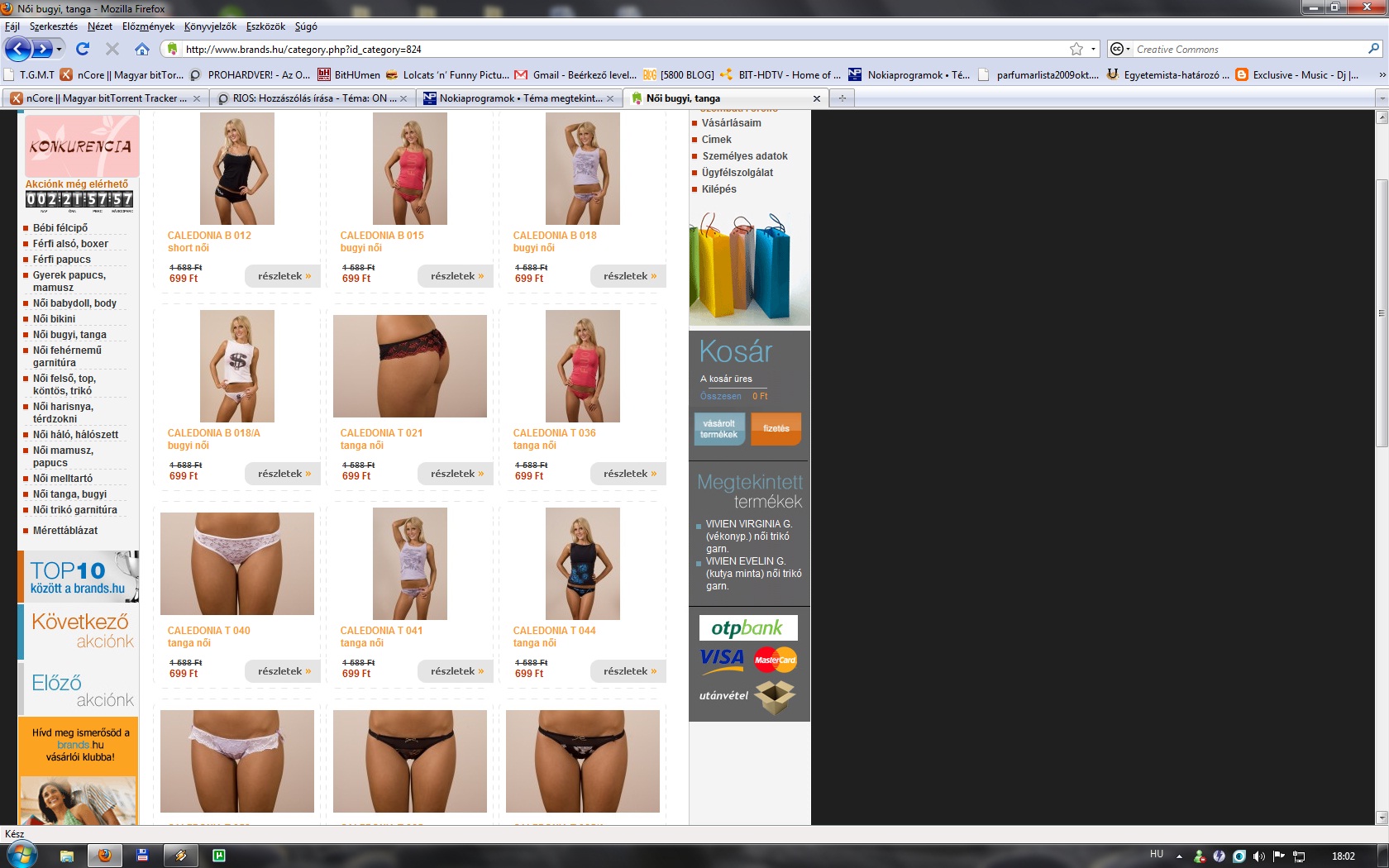The image size is (1389, 868).
Task: Click részletek for CALEDONIA B 012
Action: (x=283, y=276)
